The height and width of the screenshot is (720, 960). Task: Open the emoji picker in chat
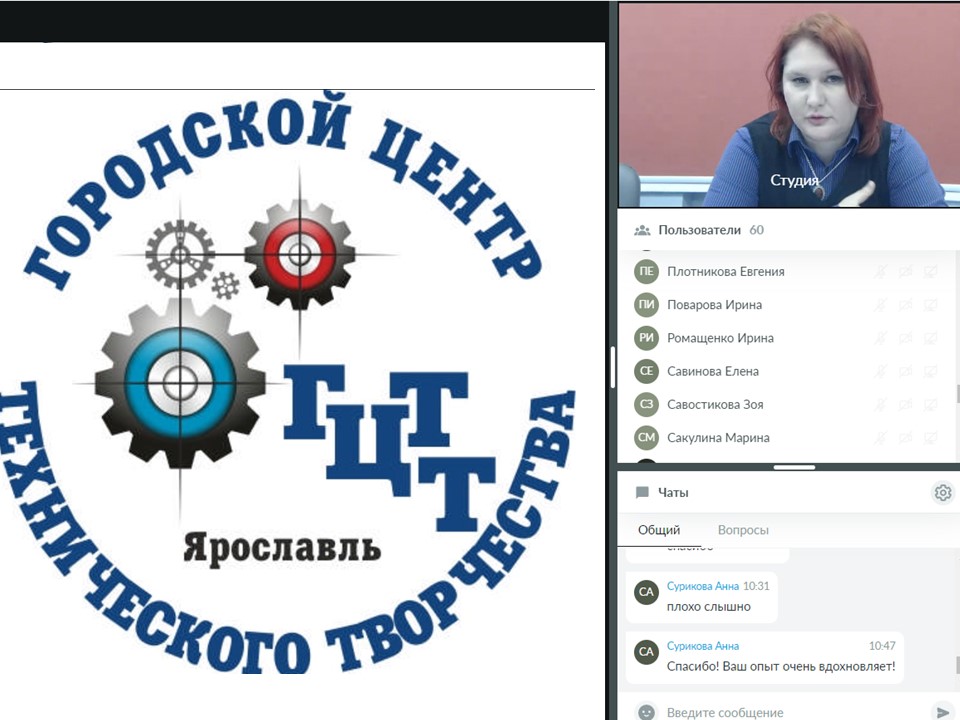coord(646,712)
